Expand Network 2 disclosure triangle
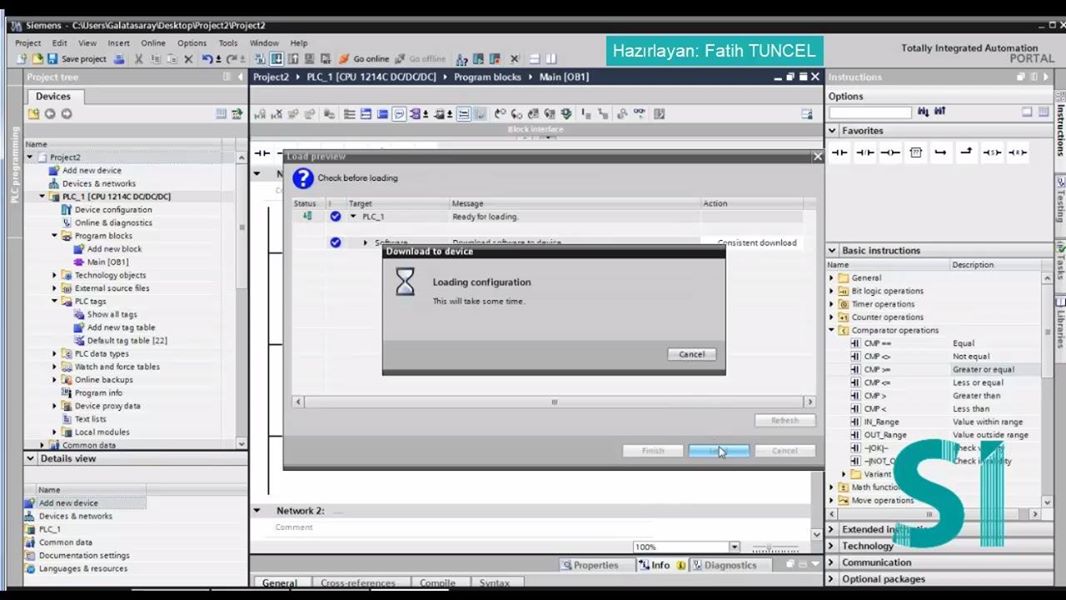This screenshot has height=600, width=1066. (x=257, y=510)
